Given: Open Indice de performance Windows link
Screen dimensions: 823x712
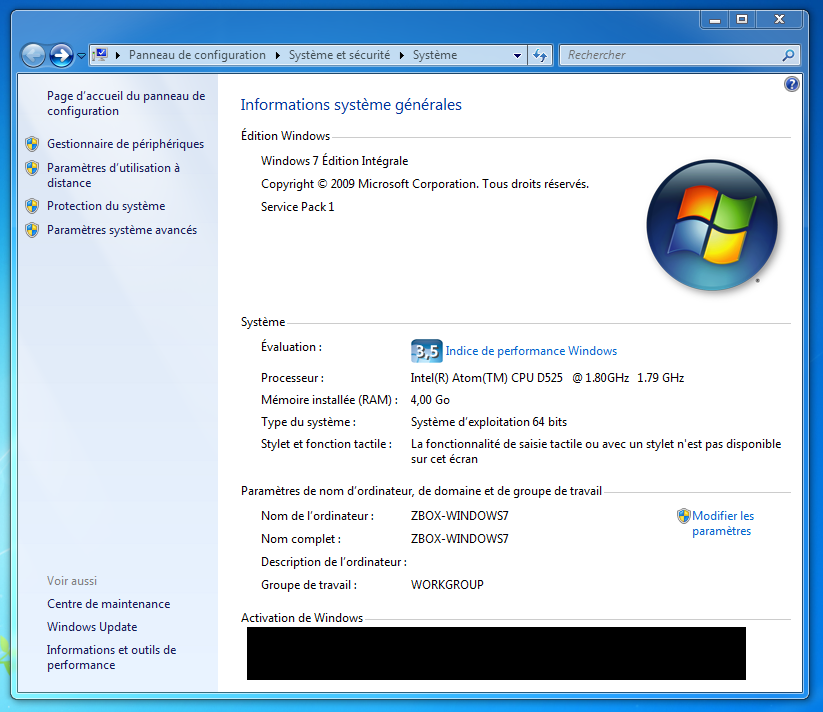Looking at the screenshot, I should point(531,351).
